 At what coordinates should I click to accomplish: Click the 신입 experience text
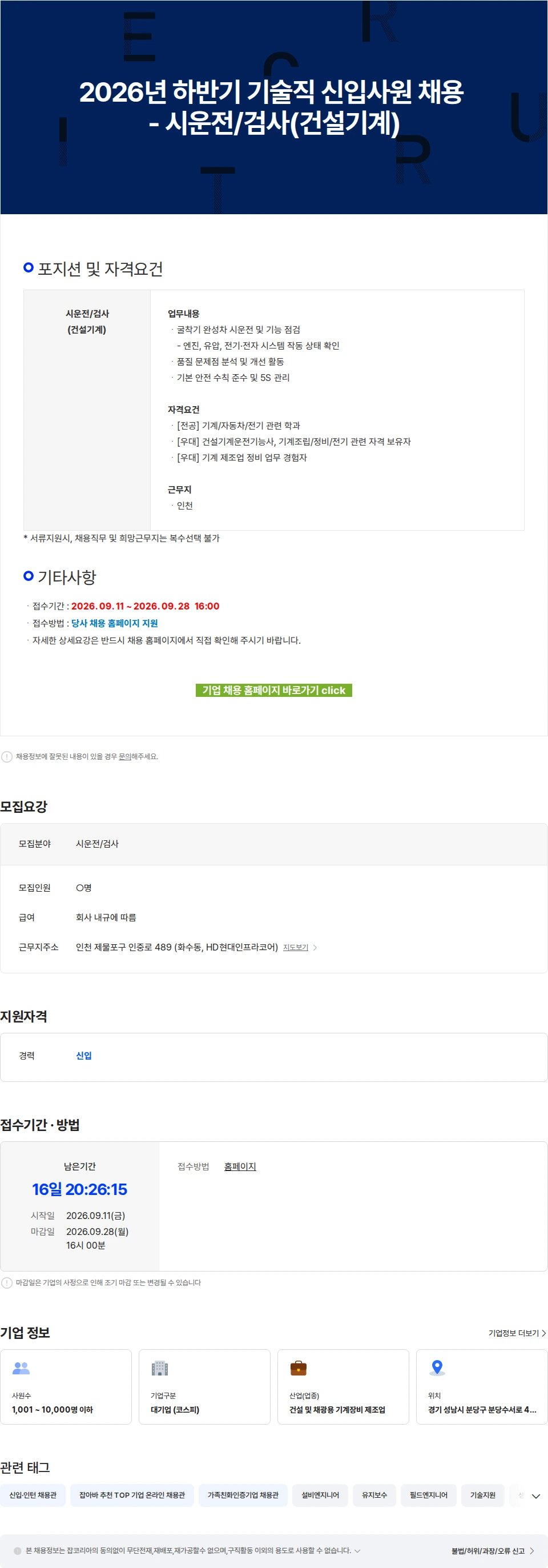tap(83, 1056)
